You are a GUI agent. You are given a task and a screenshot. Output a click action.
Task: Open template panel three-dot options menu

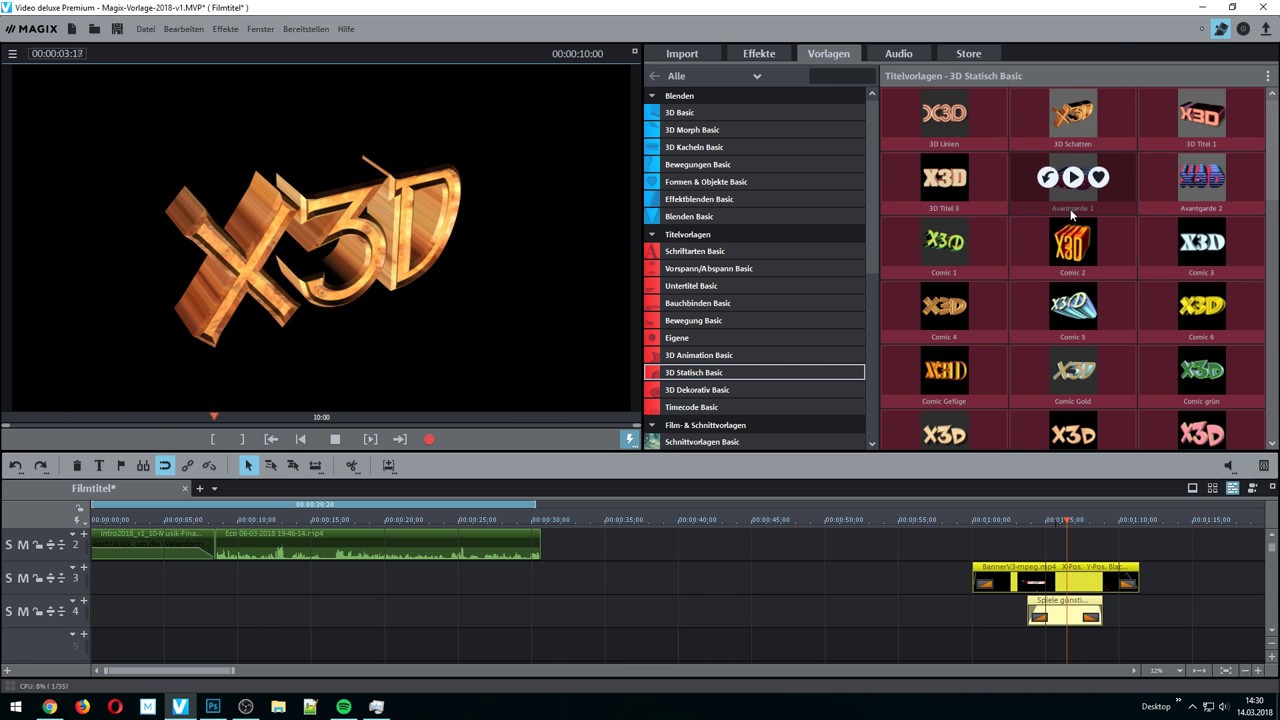coord(1268,76)
